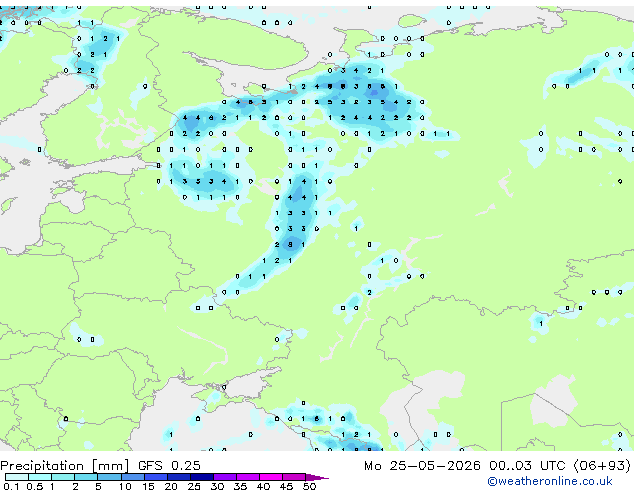Select the 2–5 mm legend color swatch
The height and width of the screenshot is (490, 634).
coord(87,477)
